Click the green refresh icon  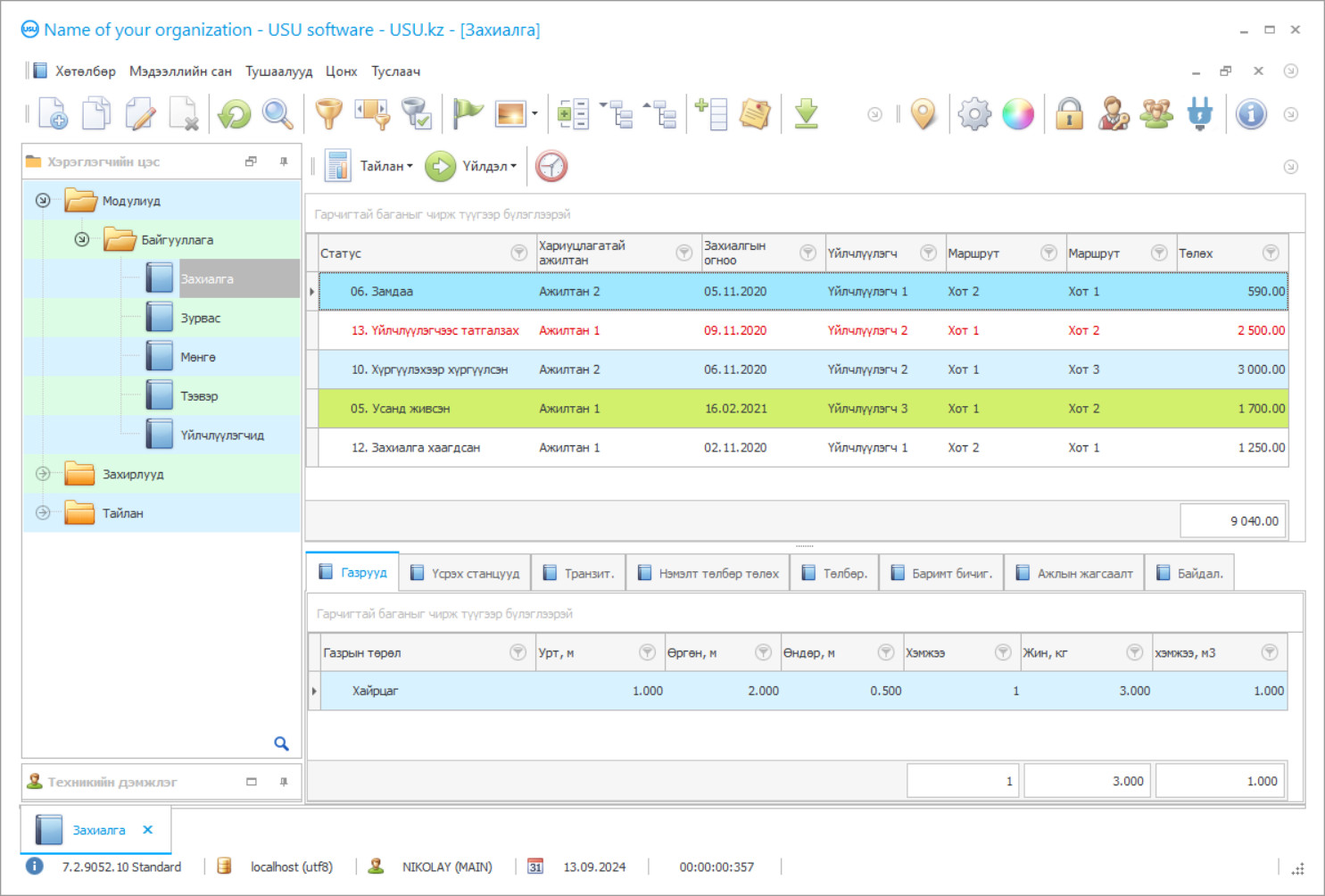pyautogui.click(x=235, y=114)
